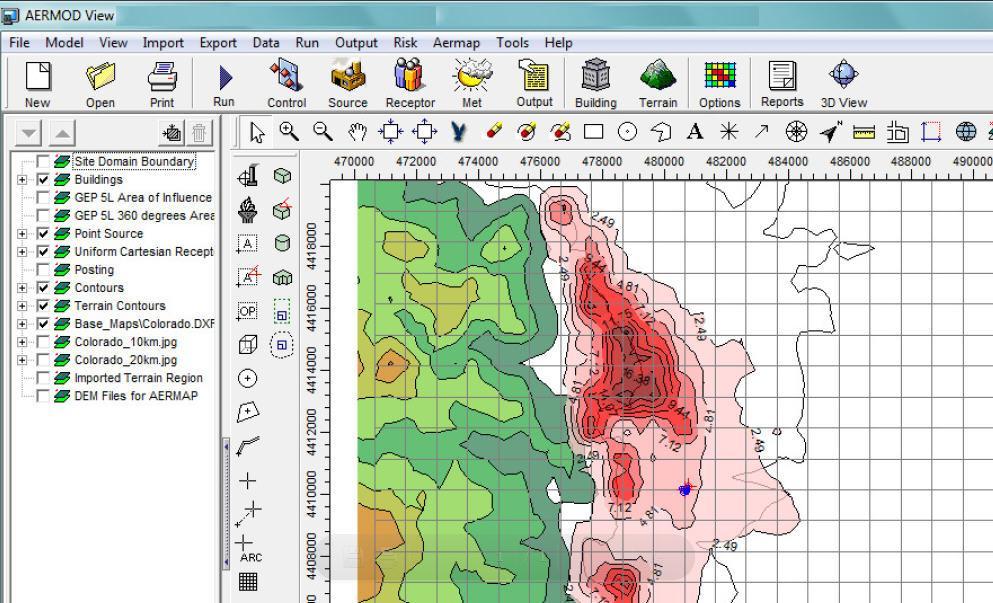Click the blue point source marker on map

[x=685, y=490]
